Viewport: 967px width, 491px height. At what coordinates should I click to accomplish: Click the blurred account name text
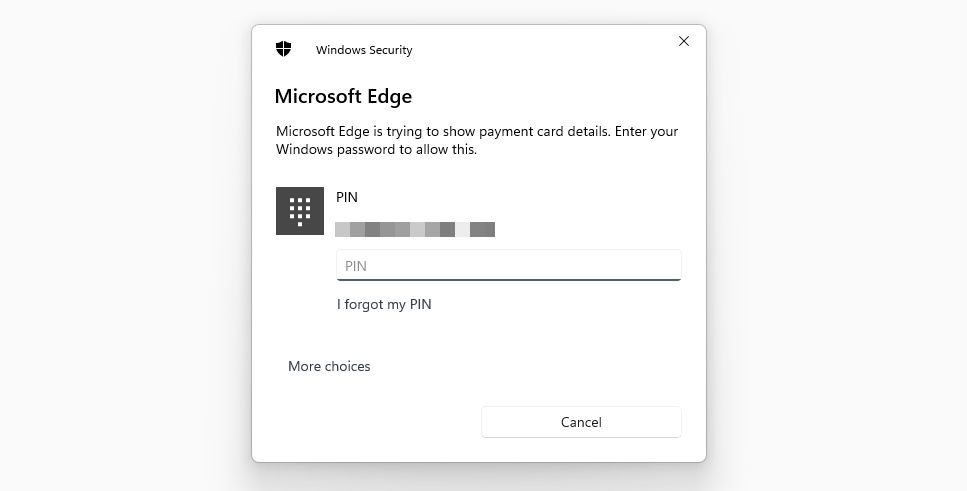click(415, 230)
